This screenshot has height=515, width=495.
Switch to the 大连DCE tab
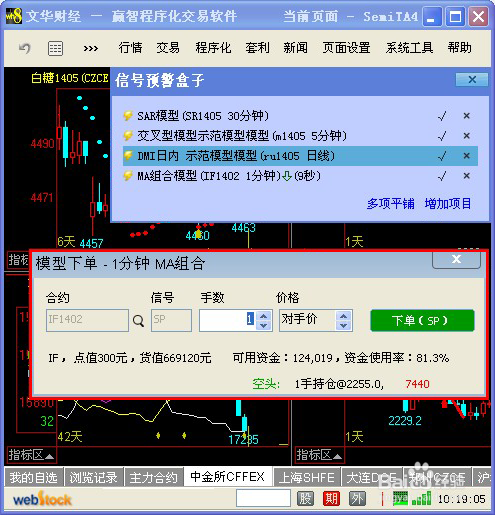point(373,477)
